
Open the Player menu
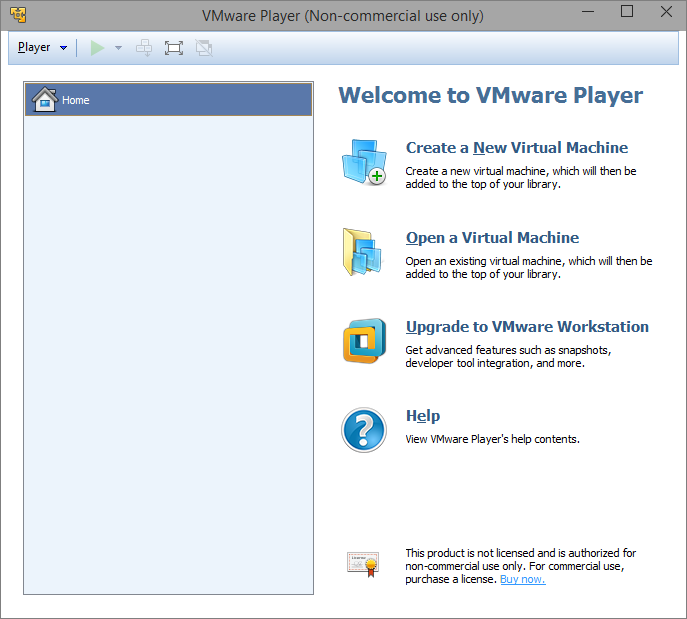[34, 47]
